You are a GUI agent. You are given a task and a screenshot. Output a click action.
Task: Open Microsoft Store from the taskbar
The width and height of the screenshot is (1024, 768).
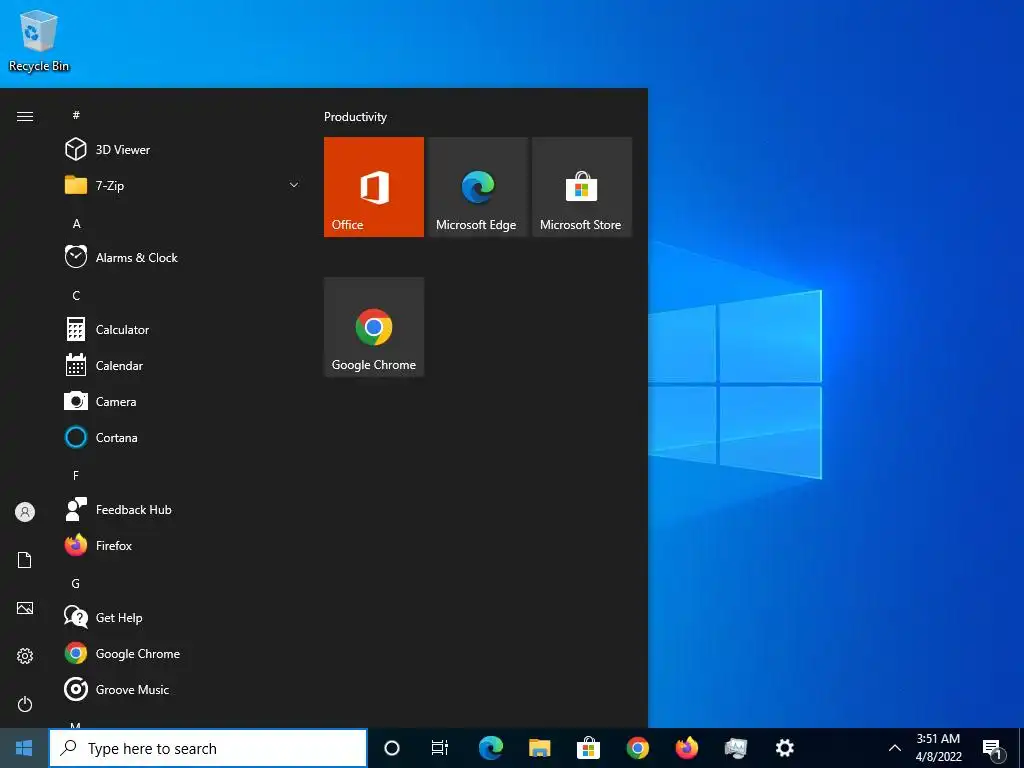point(588,748)
